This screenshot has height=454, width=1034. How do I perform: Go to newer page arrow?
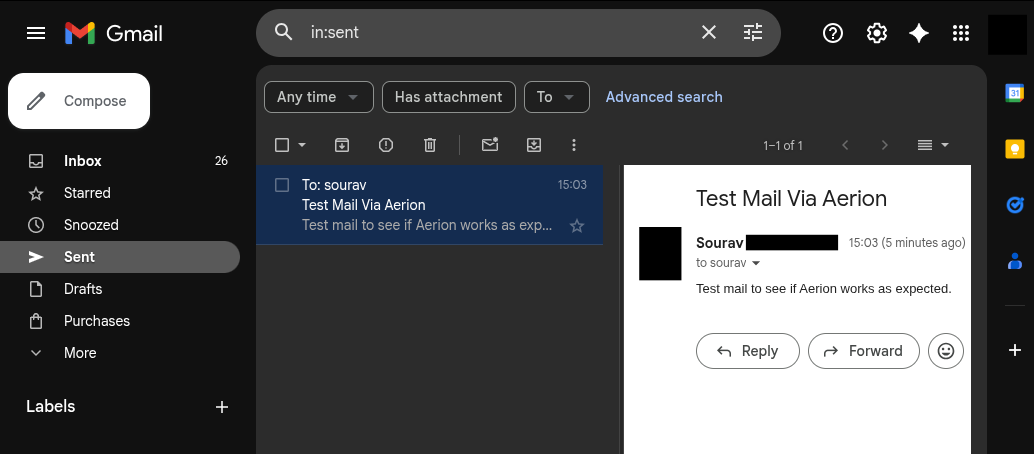[x=845, y=145]
